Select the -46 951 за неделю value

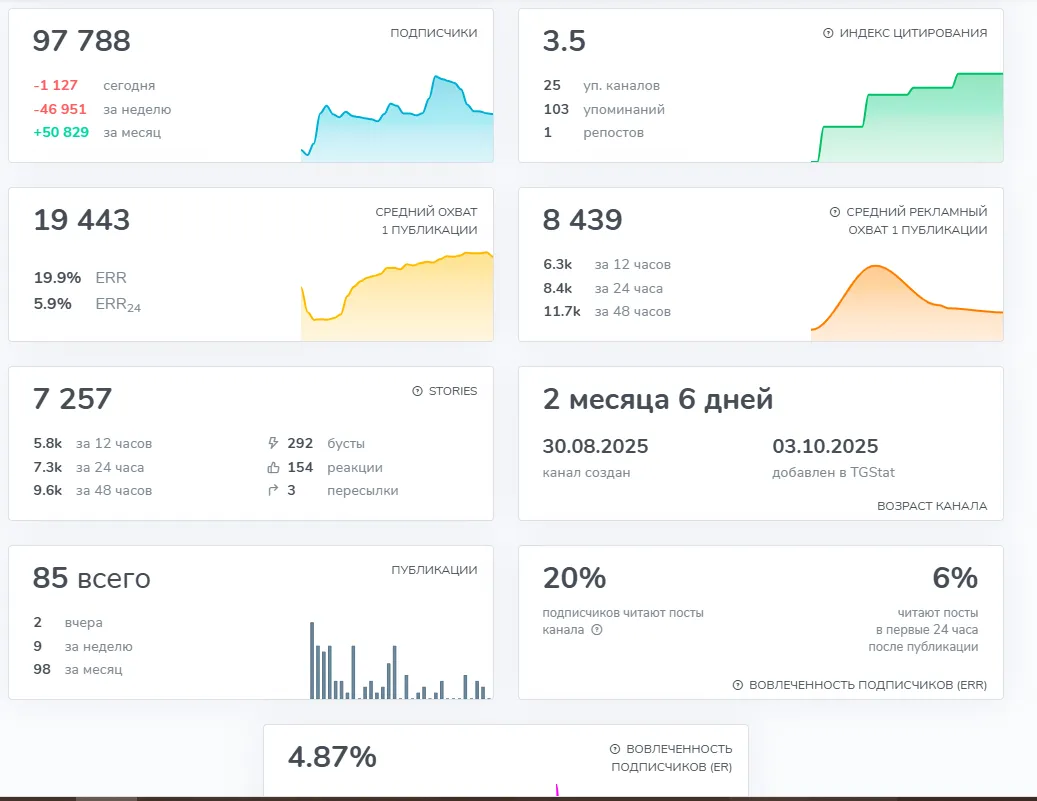click(60, 109)
